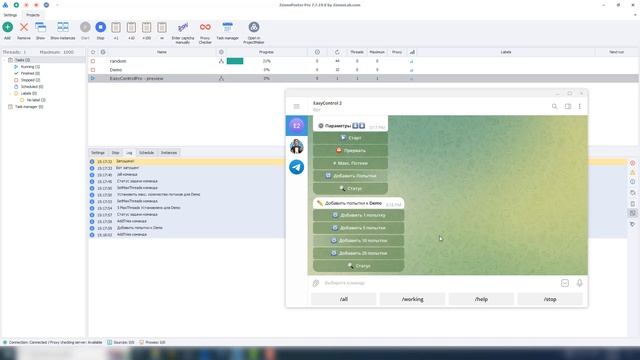
Task: Click the Show instances icon
Action: (62, 27)
